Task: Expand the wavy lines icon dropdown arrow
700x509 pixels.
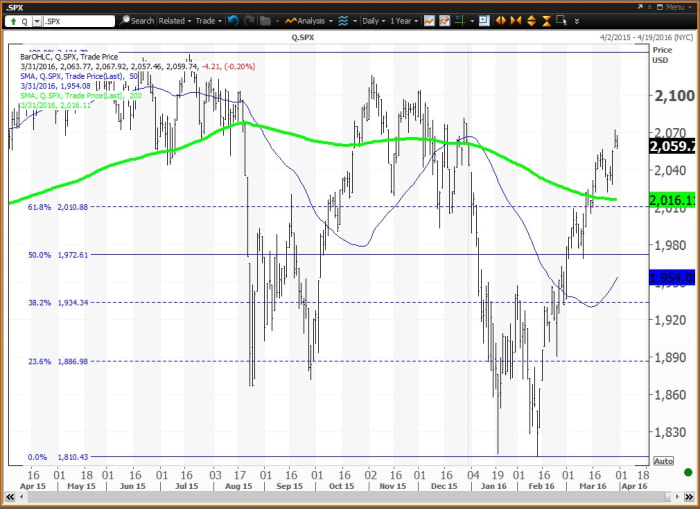Action: coord(355,21)
